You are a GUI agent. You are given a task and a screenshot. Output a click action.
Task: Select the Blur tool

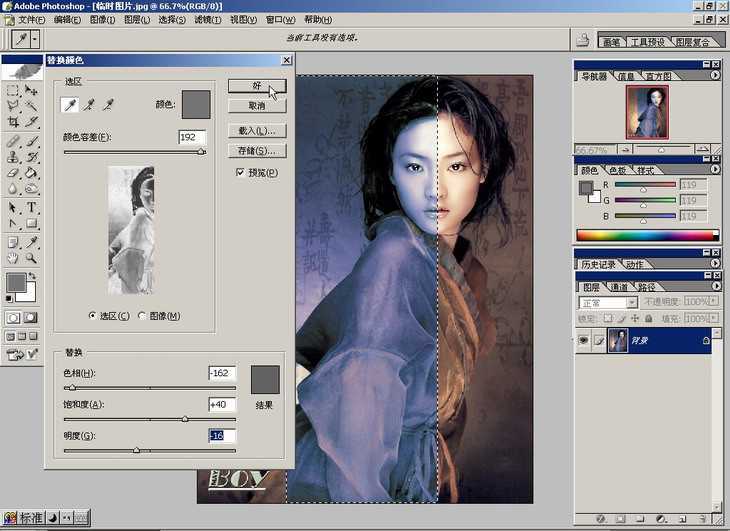click(x=13, y=188)
